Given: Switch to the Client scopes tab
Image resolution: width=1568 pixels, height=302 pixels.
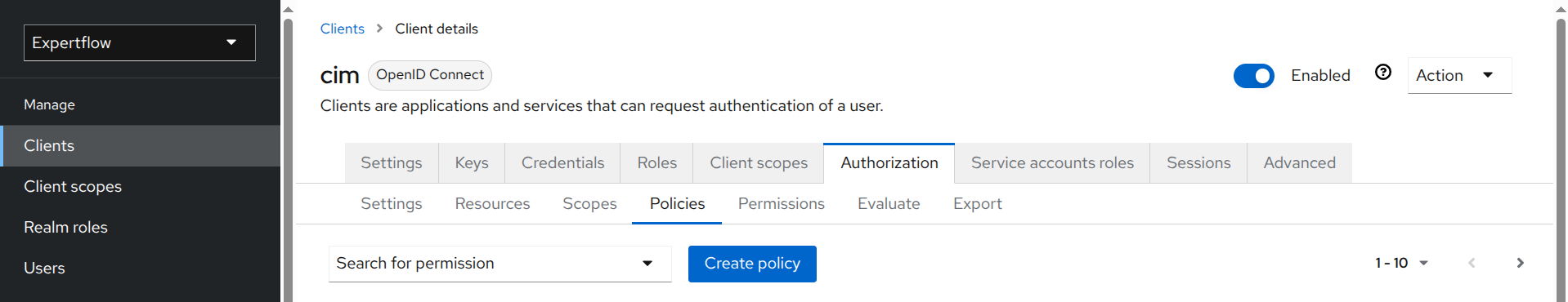Looking at the screenshot, I should [x=758, y=162].
